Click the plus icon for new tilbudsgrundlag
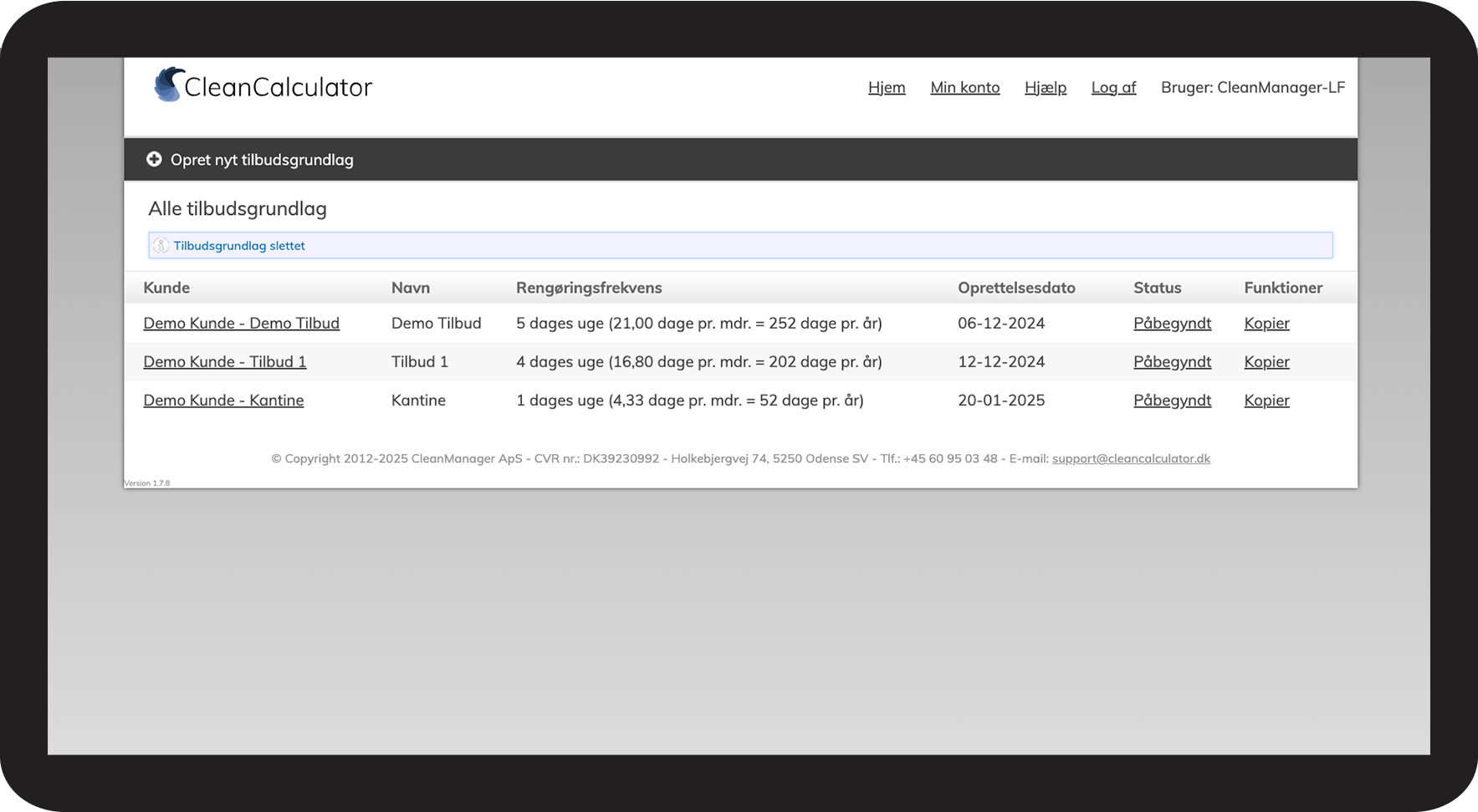1478x812 pixels. point(154,159)
